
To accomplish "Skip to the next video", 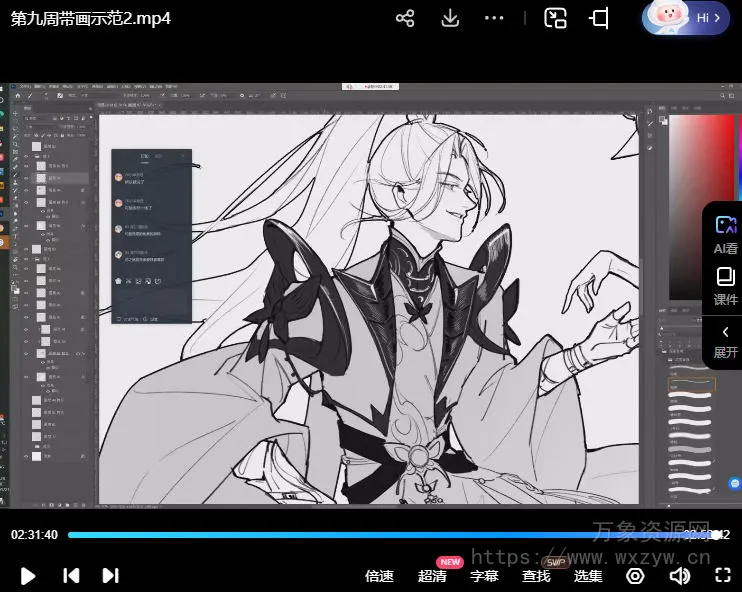I will 111,575.
